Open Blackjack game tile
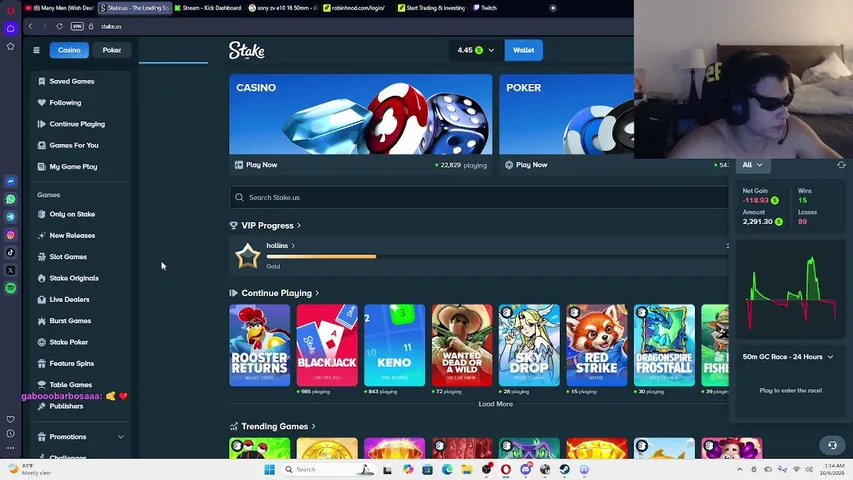Screen dimensions: 853x480 click(x=327, y=345)
